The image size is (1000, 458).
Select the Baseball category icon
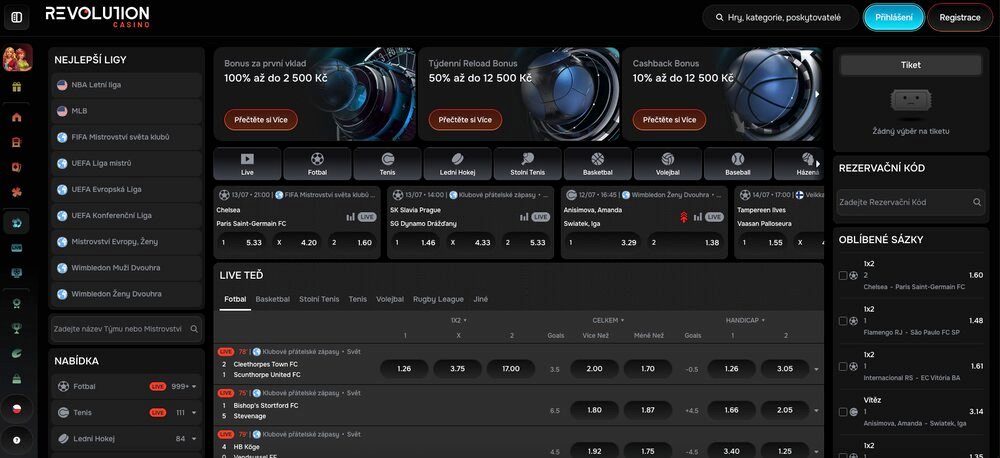(x=738, y=164)
